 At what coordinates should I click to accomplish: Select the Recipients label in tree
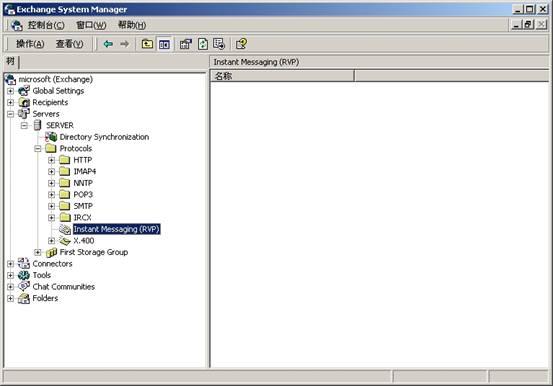50,102
